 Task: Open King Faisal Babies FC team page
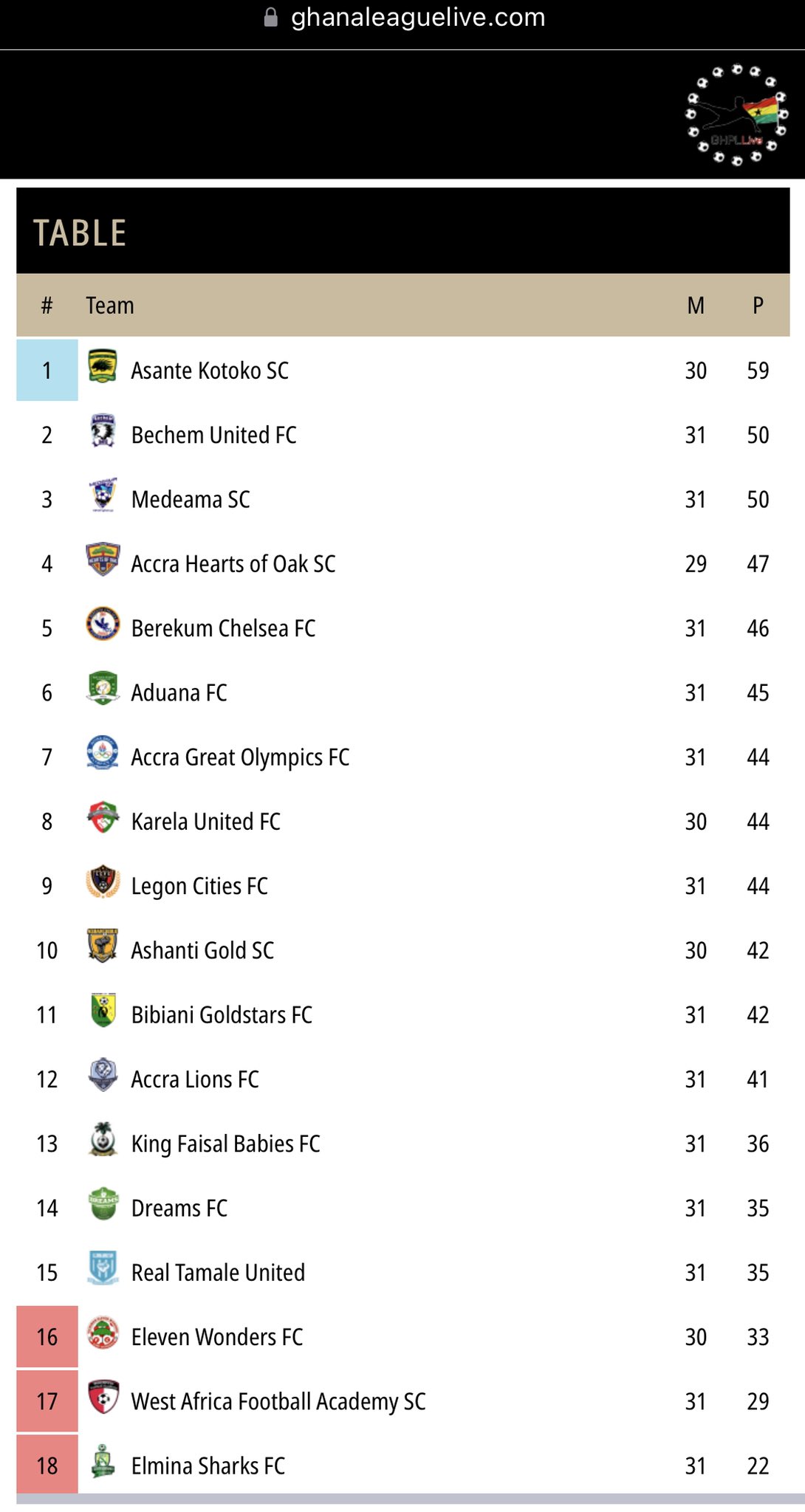pos(225,1144)
